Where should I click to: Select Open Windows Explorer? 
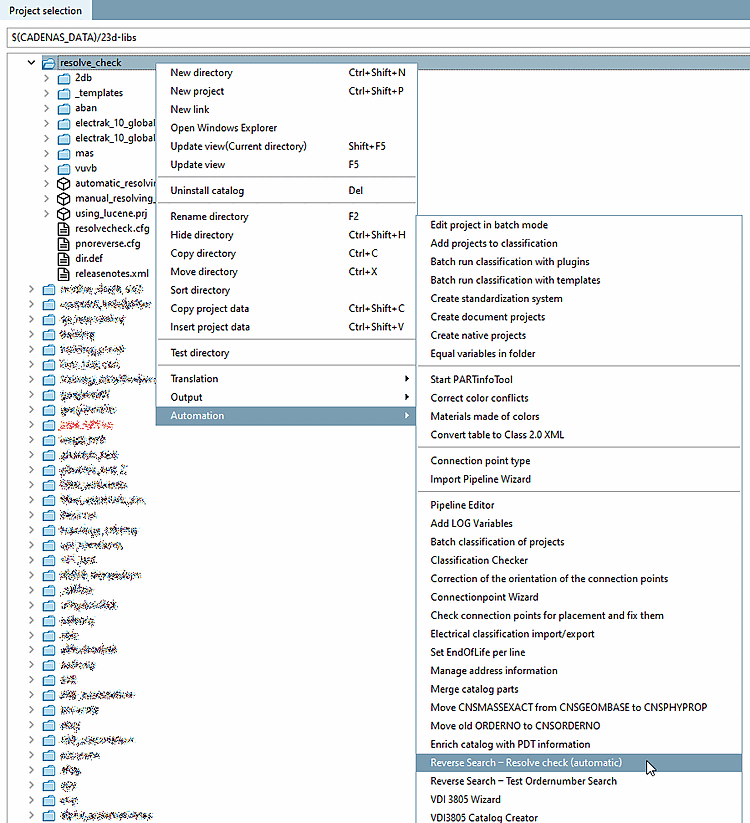coord(286,128)
